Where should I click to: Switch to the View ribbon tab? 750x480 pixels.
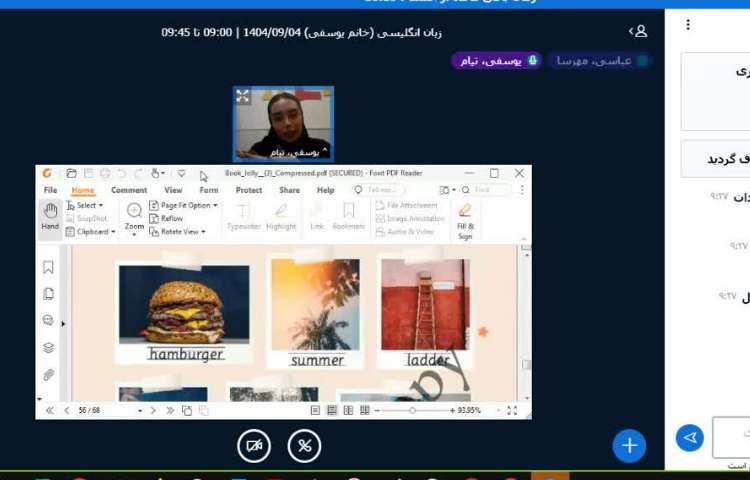pos(173,190)
